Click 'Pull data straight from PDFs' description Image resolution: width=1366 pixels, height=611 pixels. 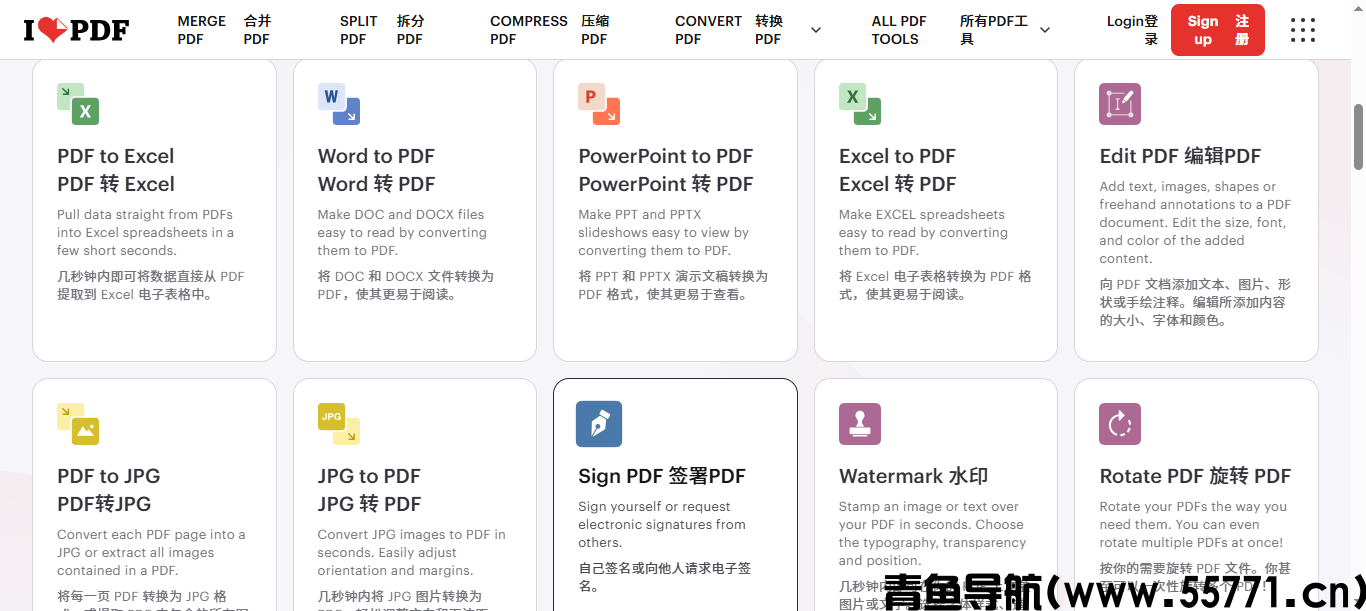pyautogui.click(x=146, y=232)
